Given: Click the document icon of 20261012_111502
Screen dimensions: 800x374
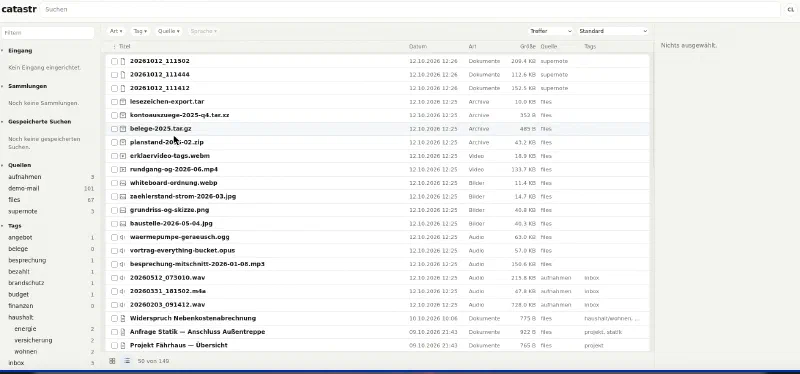Looking at the screenshot, I should (x=122, y=61).
